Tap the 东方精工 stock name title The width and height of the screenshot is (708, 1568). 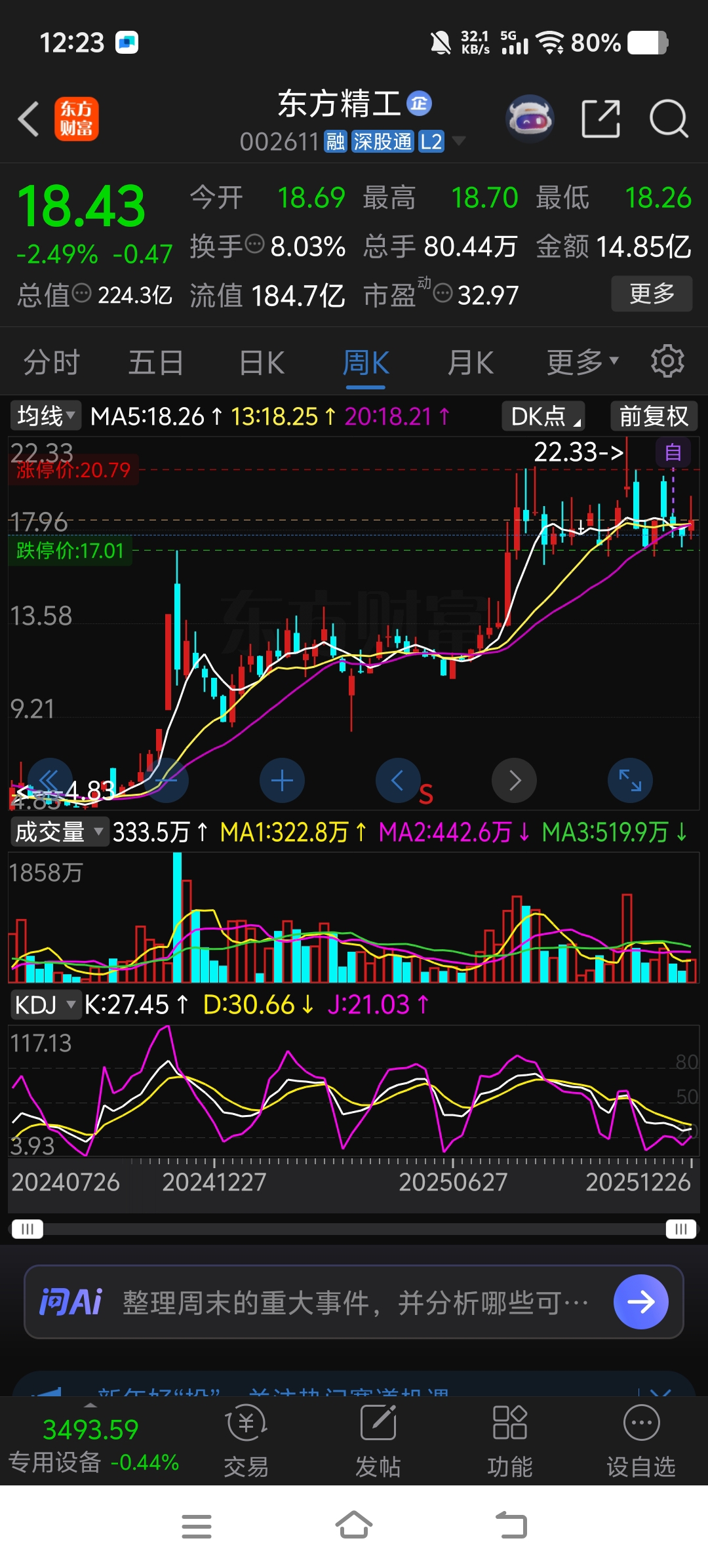339,104
